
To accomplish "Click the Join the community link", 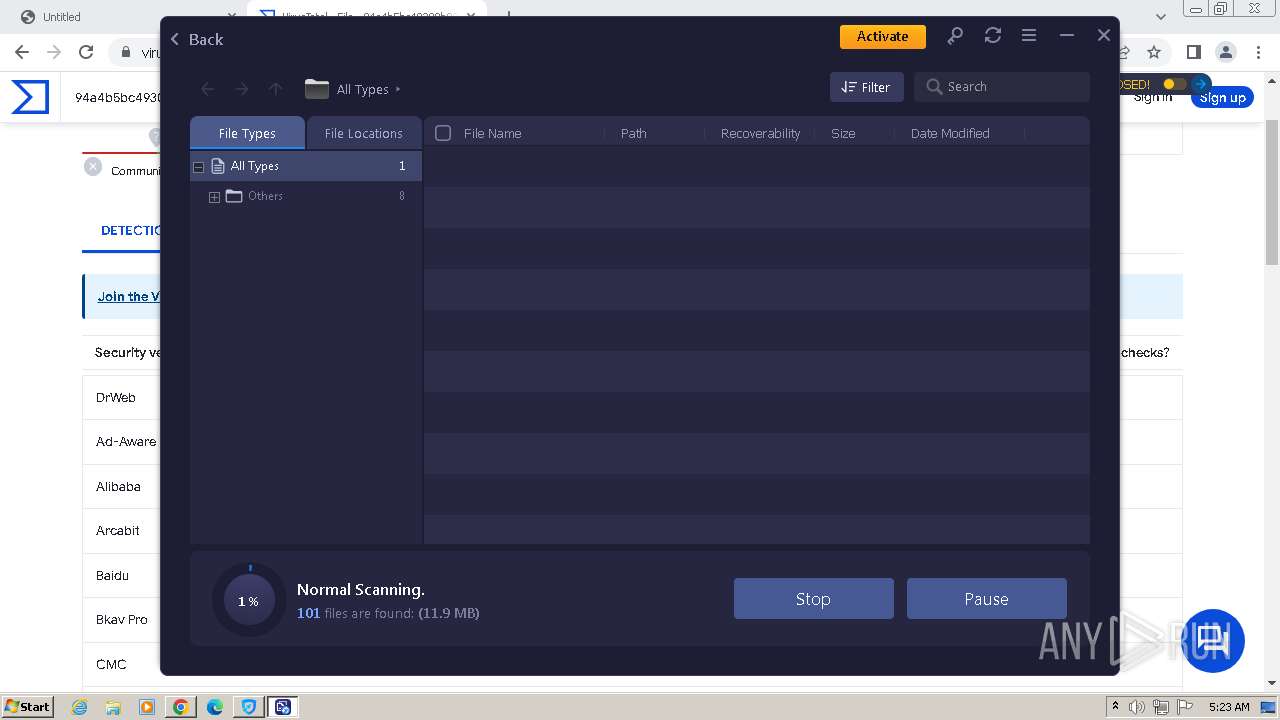I will 129,296.
